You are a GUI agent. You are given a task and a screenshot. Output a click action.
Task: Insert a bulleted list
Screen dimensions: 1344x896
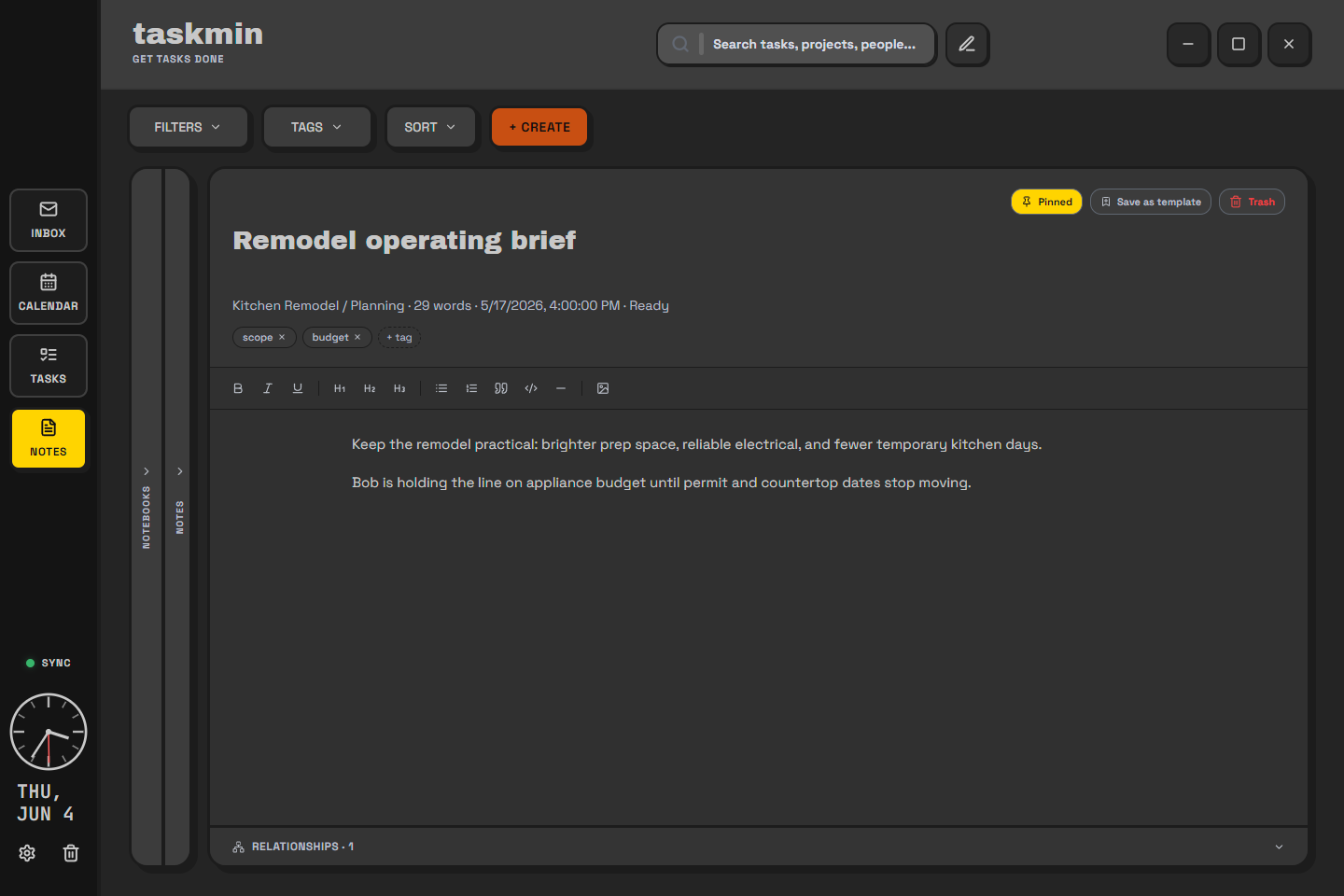[x=441, y=388]
